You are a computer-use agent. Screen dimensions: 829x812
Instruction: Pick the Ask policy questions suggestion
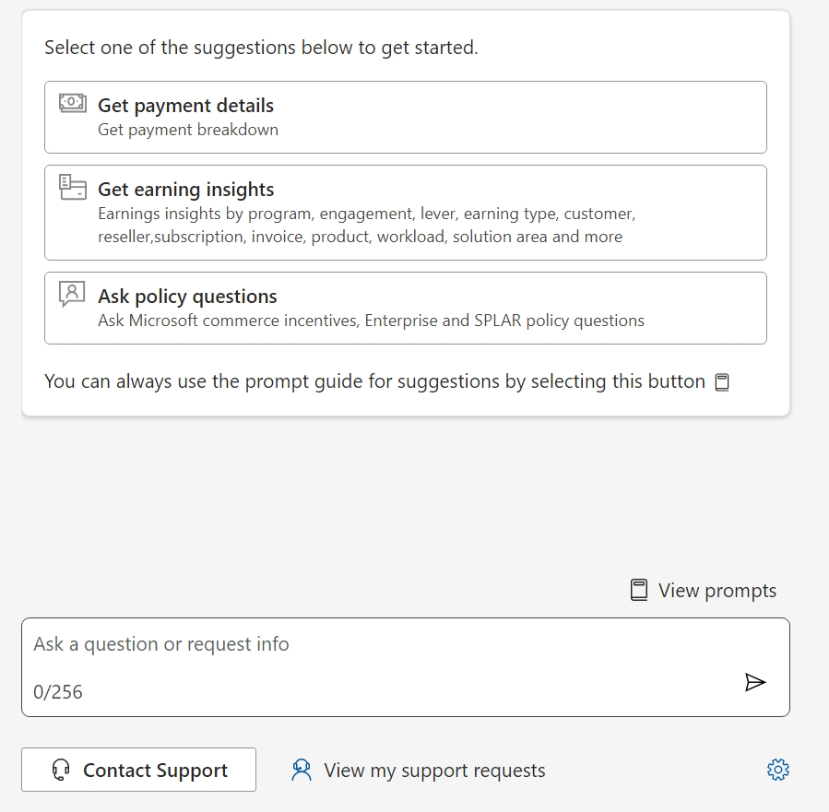(405, 308)
